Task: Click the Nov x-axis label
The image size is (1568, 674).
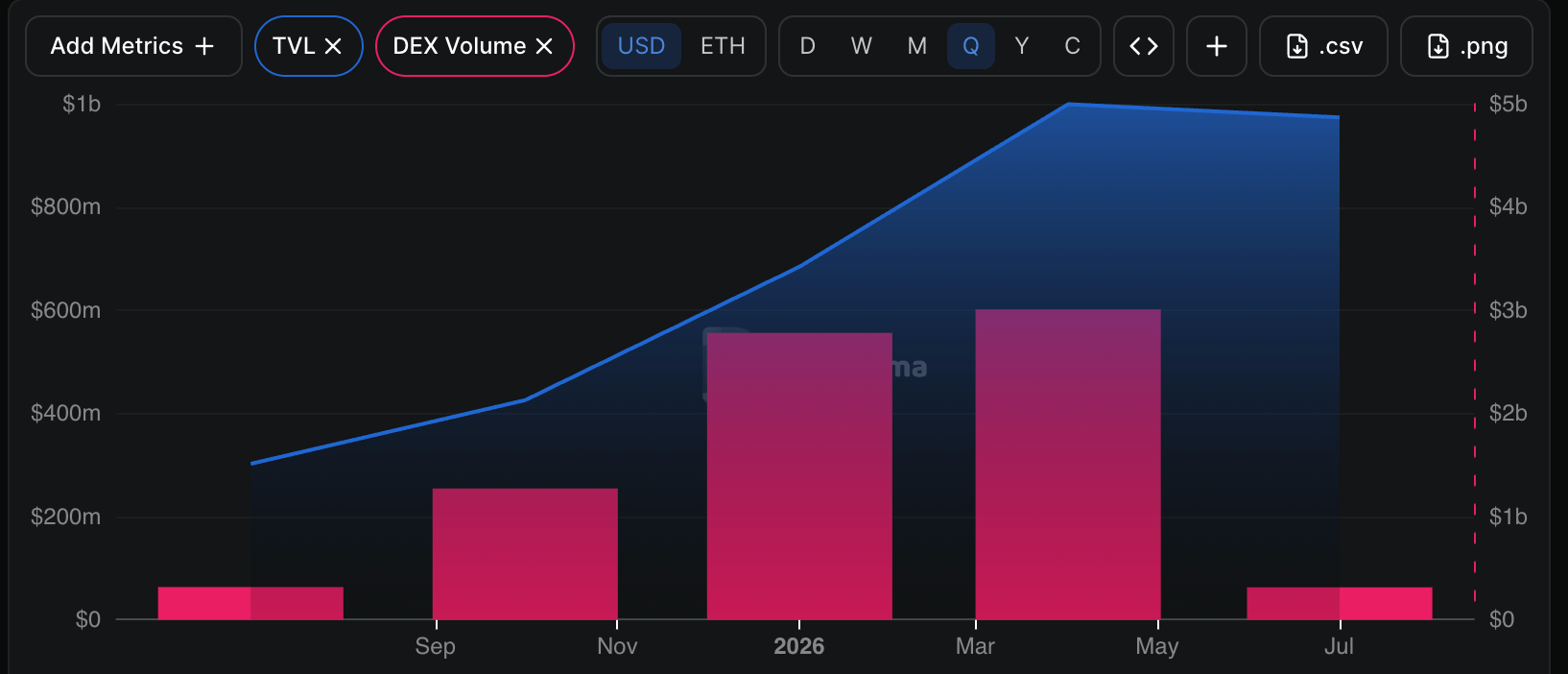Action: (x=617, y=646)
